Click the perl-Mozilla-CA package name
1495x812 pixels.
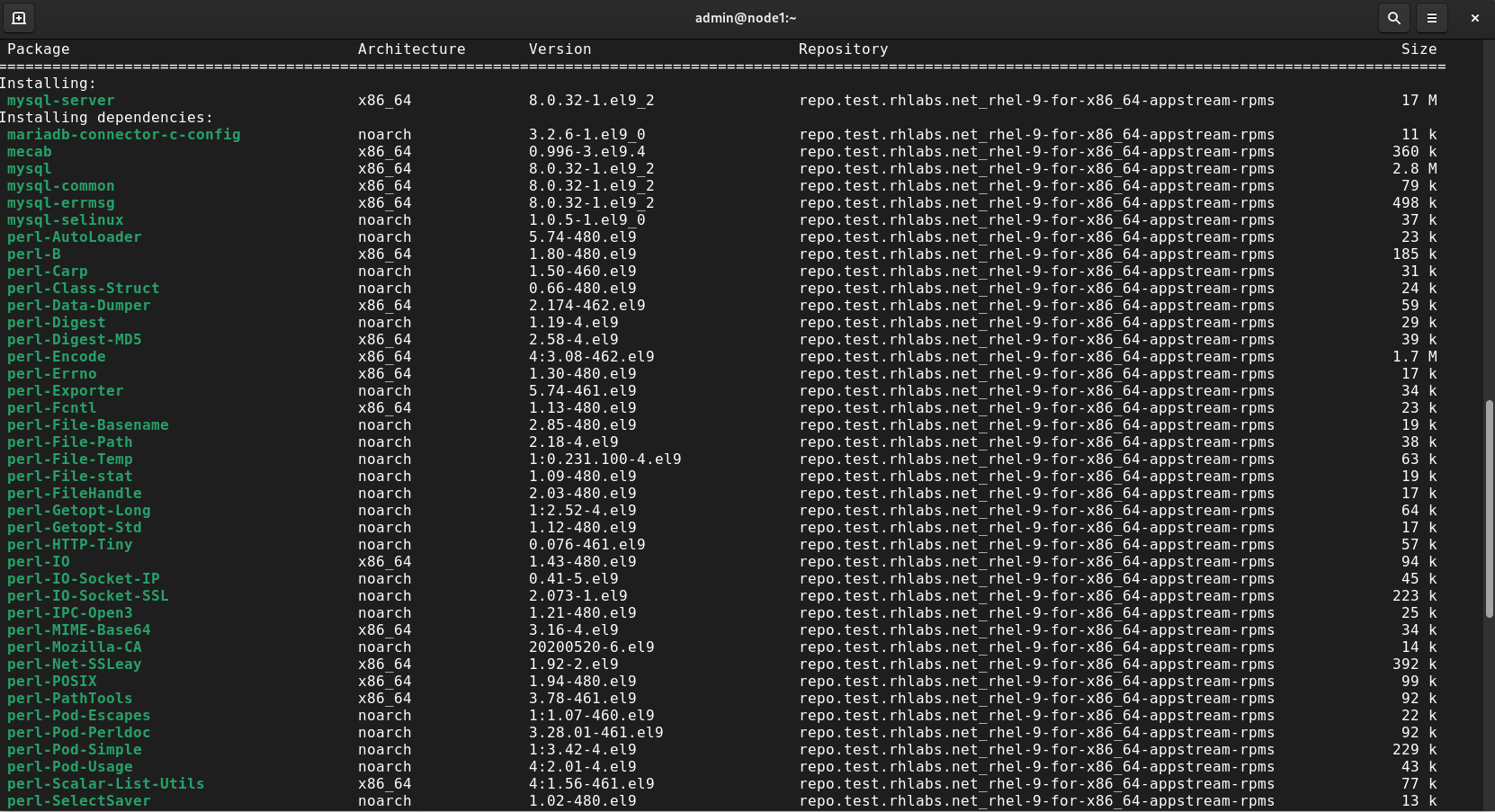pos(75,647)
